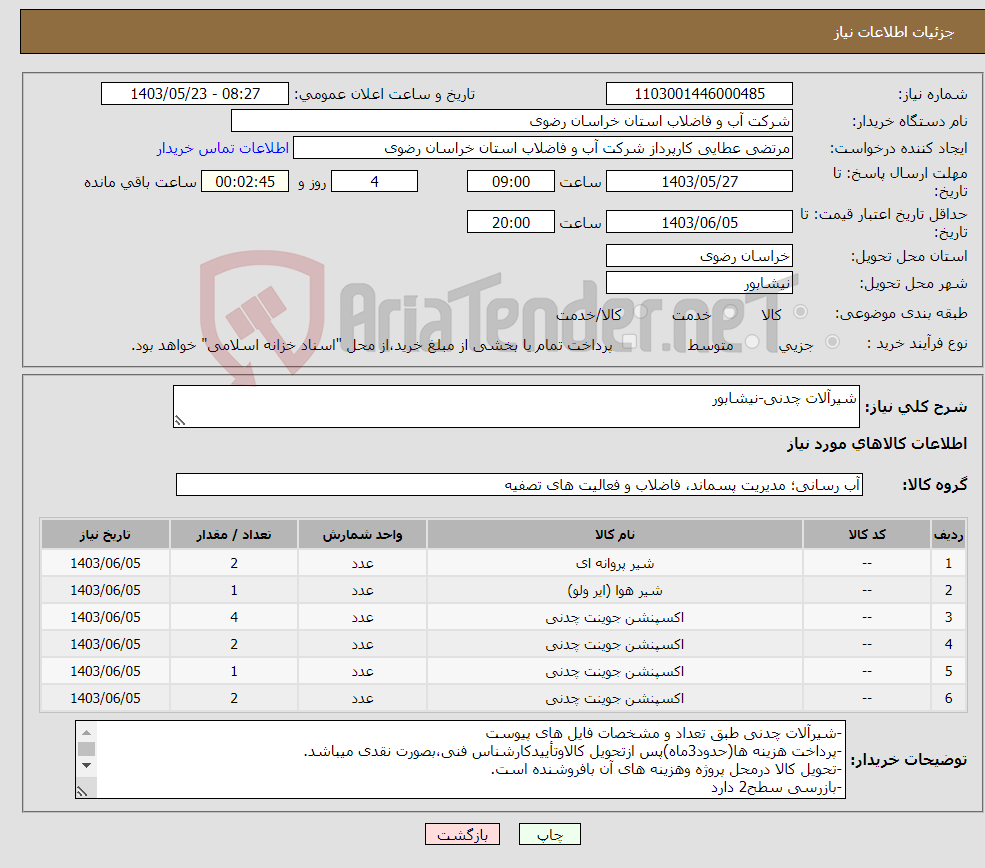
Task: Click the need number field 1103001446000485
Action: click(x=699, y=94)
